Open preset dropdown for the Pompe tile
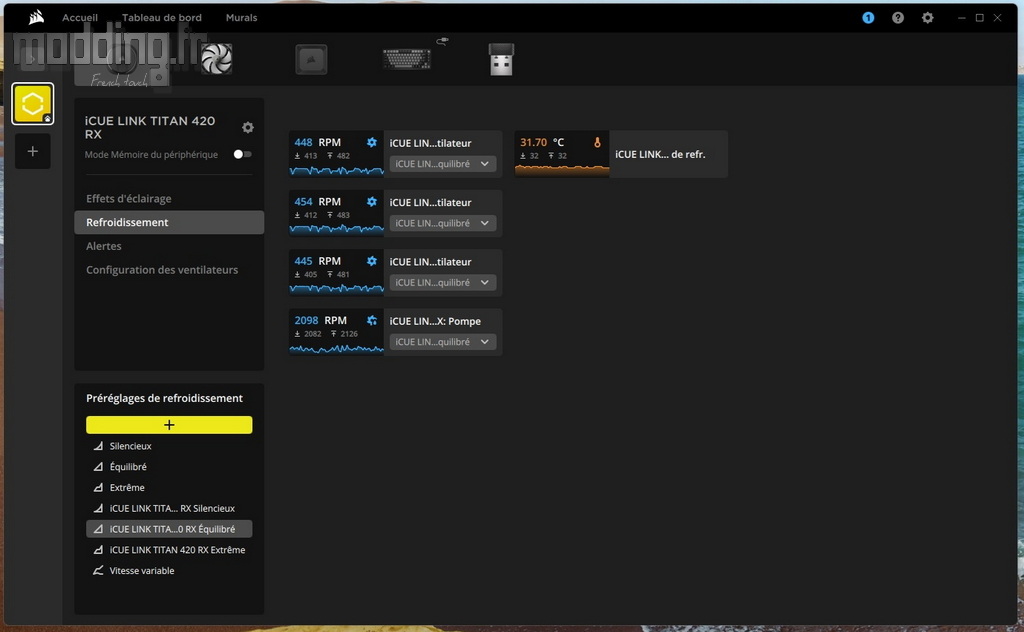The width and height of the screenshot is (1024, 632). click(443, 342)
